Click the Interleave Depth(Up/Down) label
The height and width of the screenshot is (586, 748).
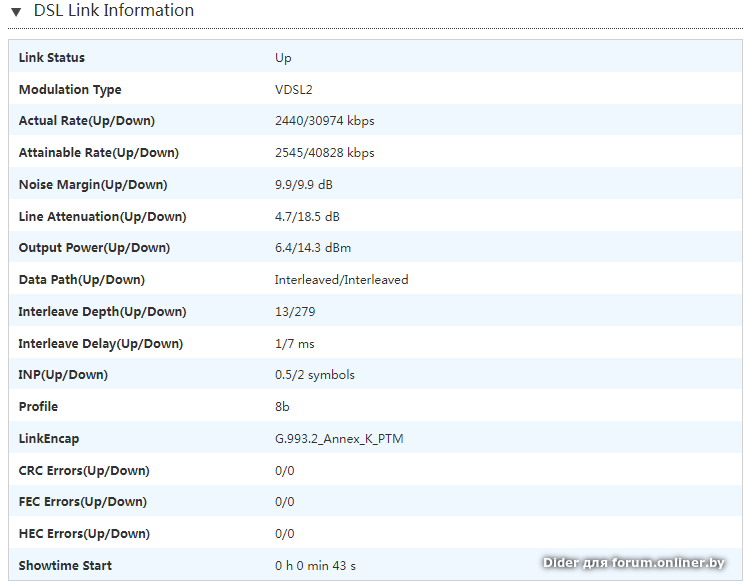click(102, 312)
